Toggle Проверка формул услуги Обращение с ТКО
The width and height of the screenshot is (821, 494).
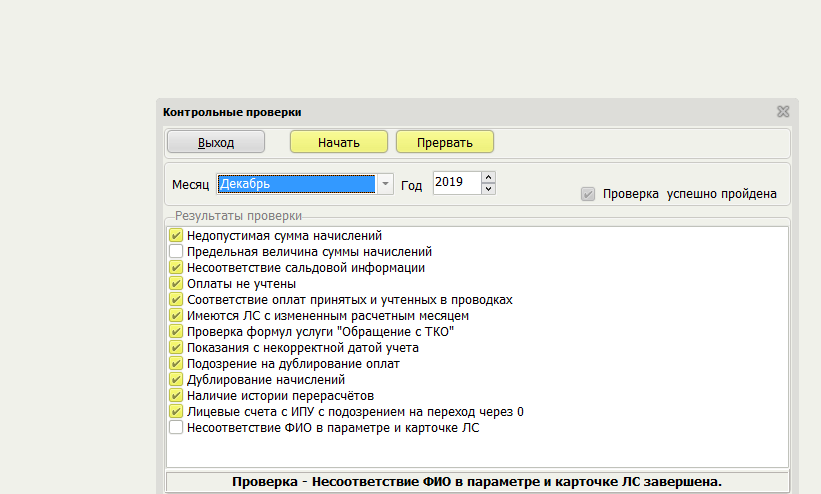(x=176, y=332)
